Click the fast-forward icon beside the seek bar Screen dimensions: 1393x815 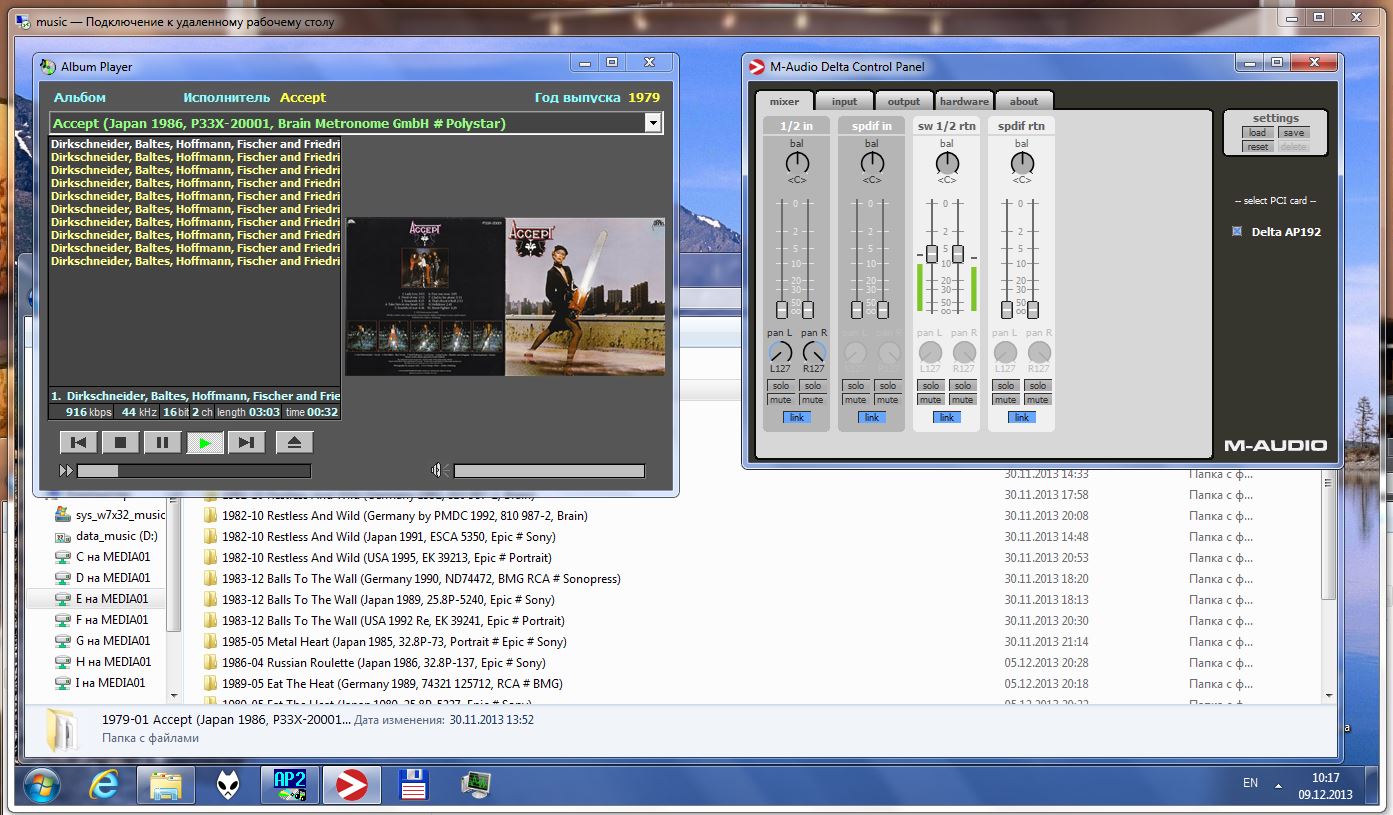(x=66, y=471)
